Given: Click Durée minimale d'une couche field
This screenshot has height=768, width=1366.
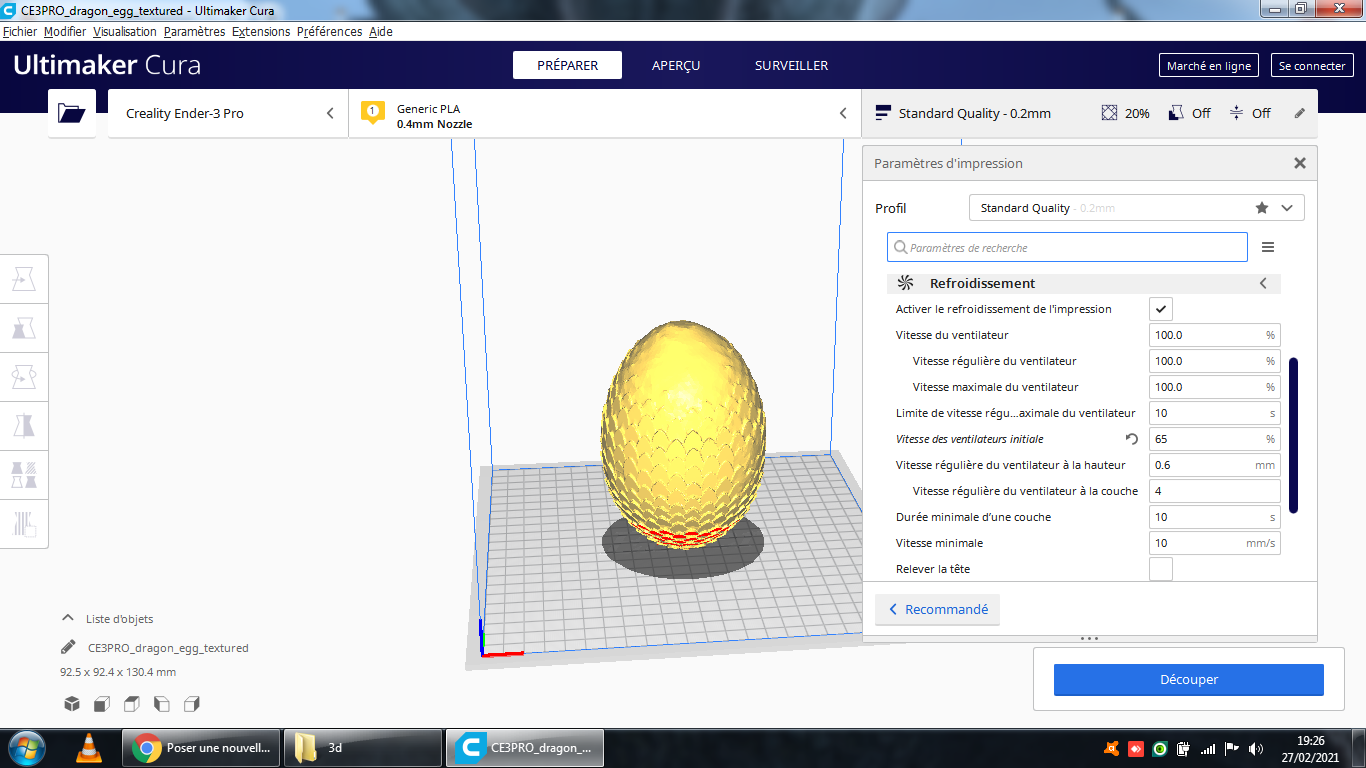Looking at the screenshot, I should (1215, 517).
